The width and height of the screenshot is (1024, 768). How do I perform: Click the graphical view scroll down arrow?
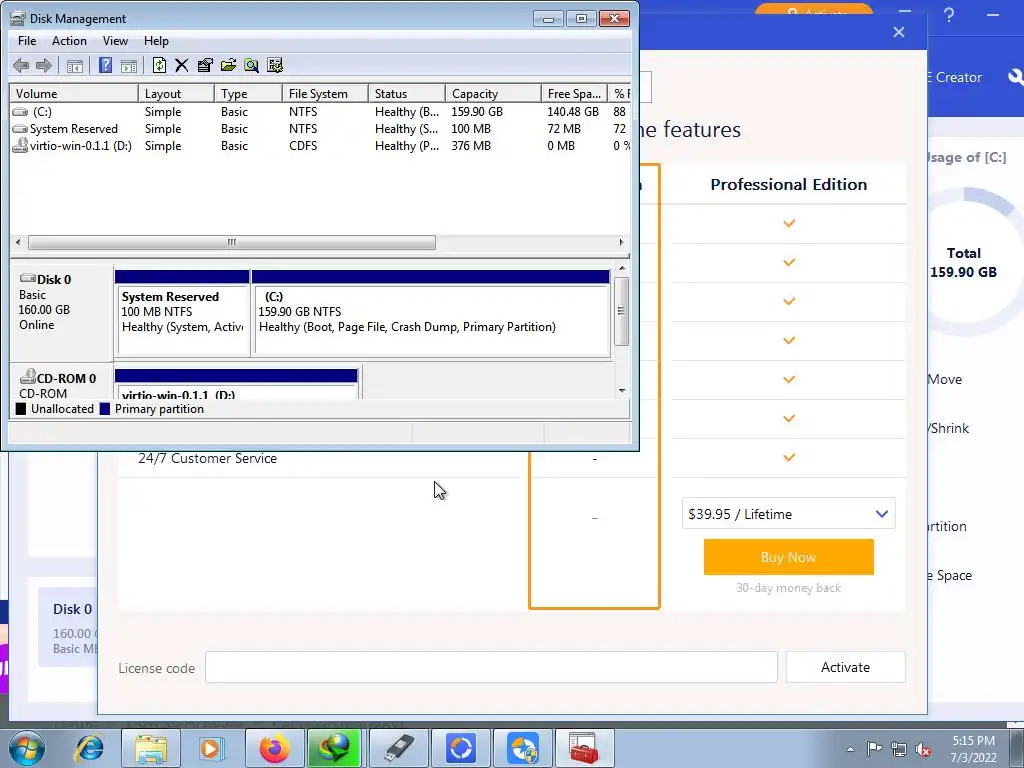click(x=622, y=391)
